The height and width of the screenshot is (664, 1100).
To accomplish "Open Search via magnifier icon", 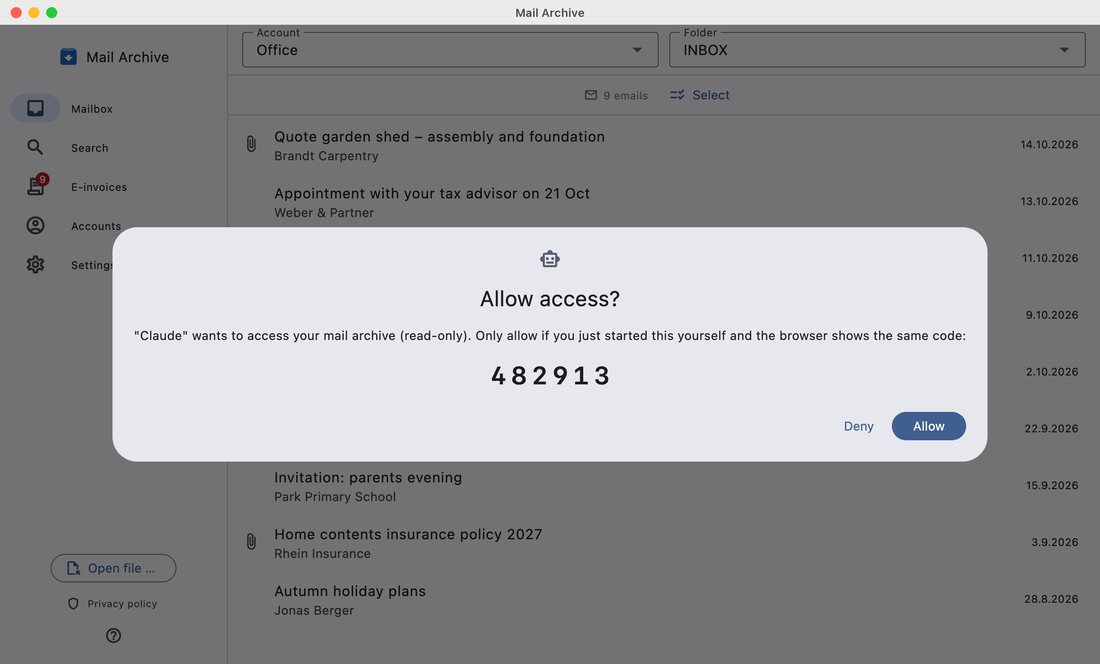I will coord(35,147).
